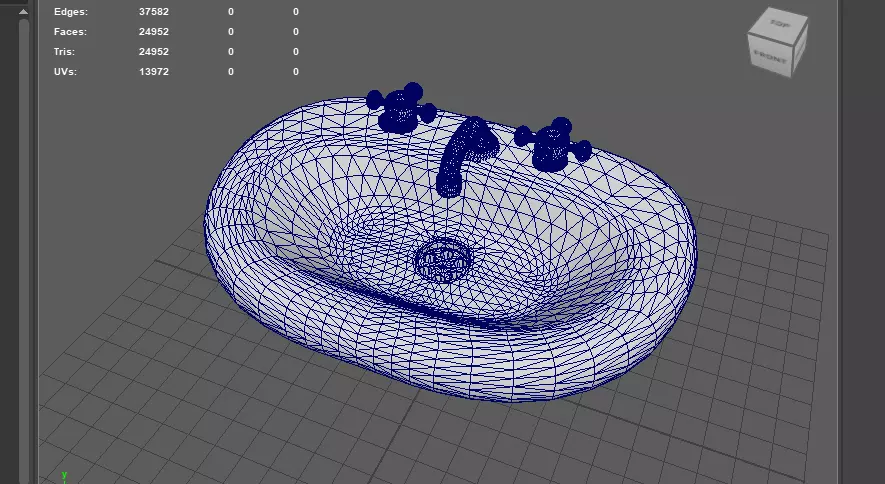Select the Tris count value 24952
Image resolution: width=885 pixels, height=484 pixels.
click(154, 51)
